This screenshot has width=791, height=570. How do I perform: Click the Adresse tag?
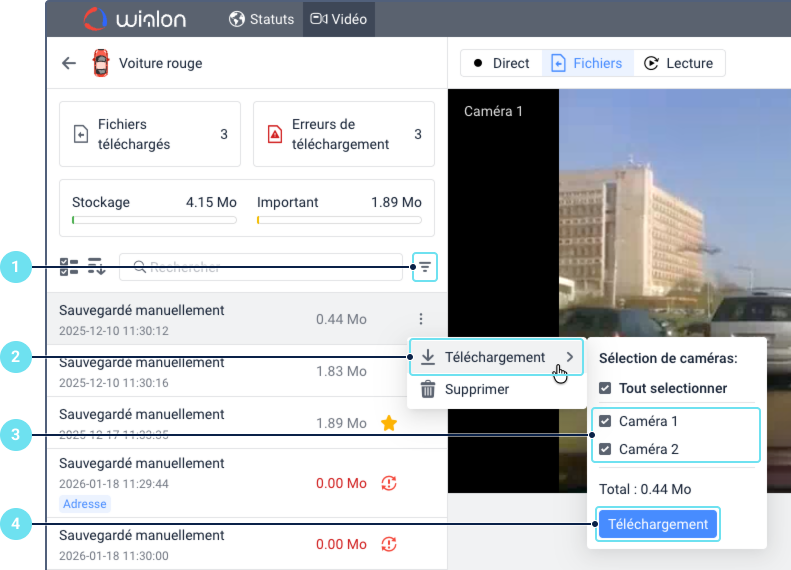pyautogui.click(x=85, y=504)
